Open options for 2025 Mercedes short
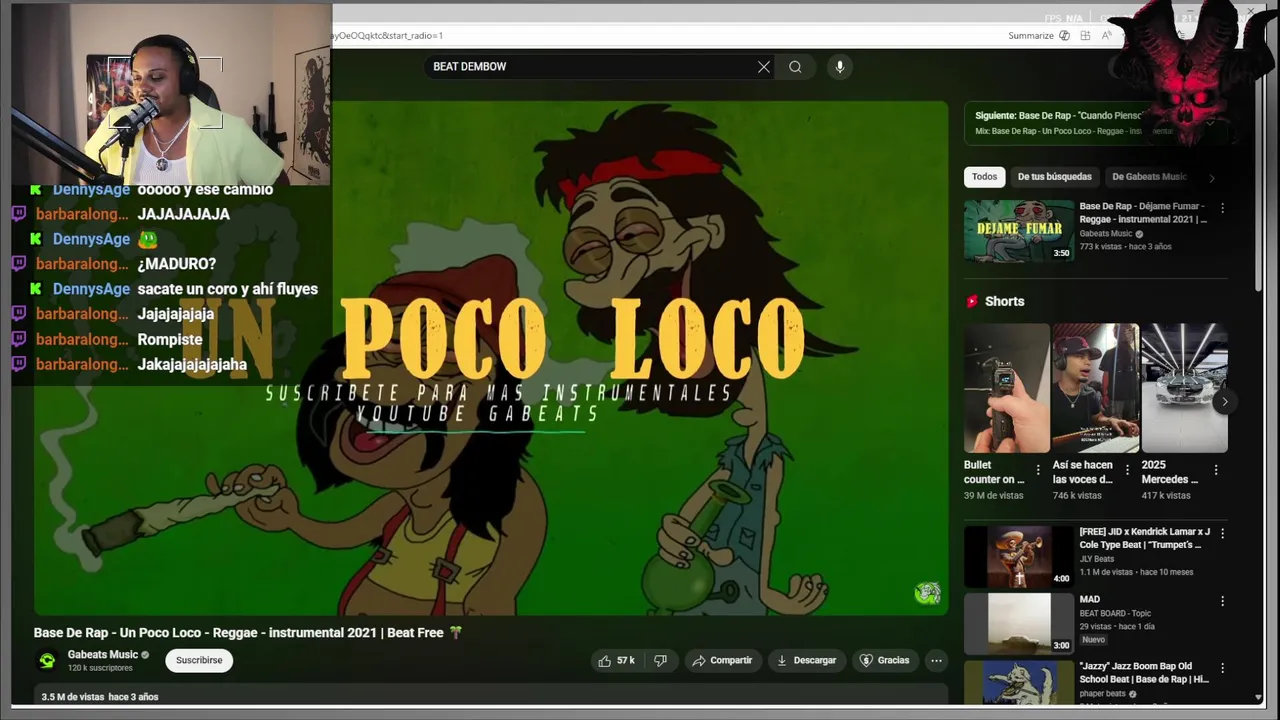1280x720 pixels. (1216, 470)
